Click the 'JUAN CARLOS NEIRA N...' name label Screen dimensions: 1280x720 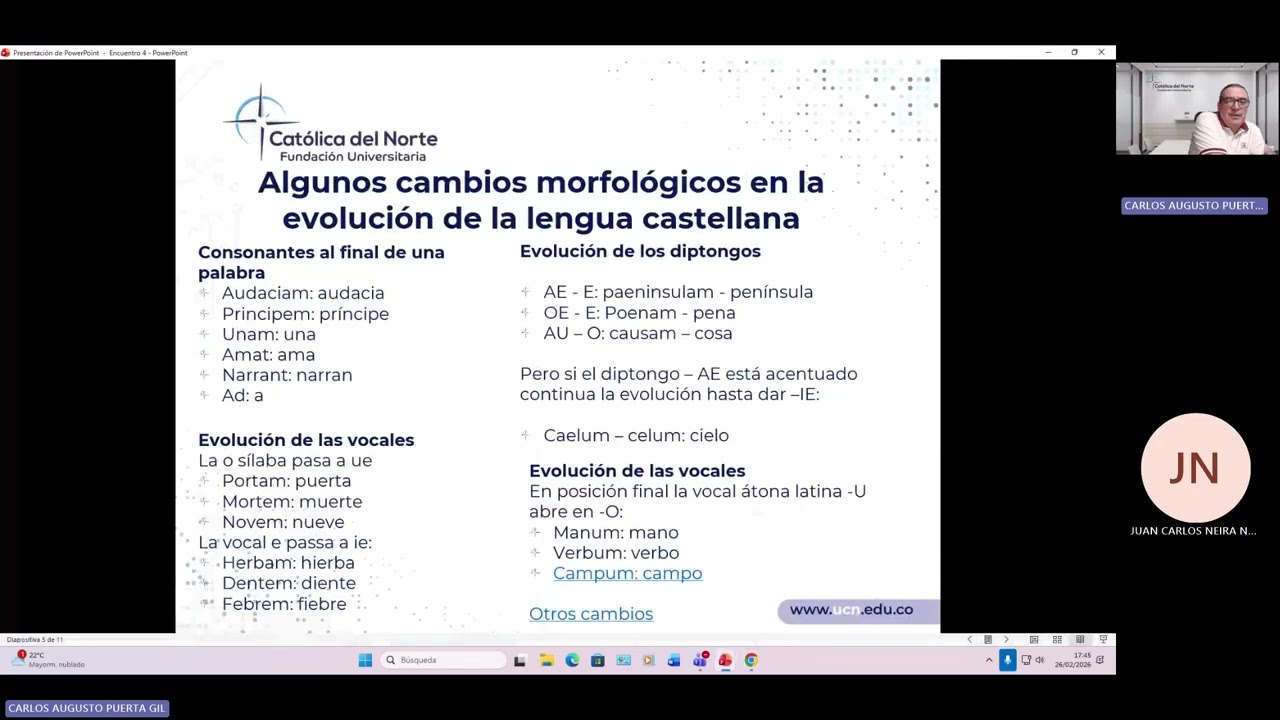click(x=1193, y=531)
